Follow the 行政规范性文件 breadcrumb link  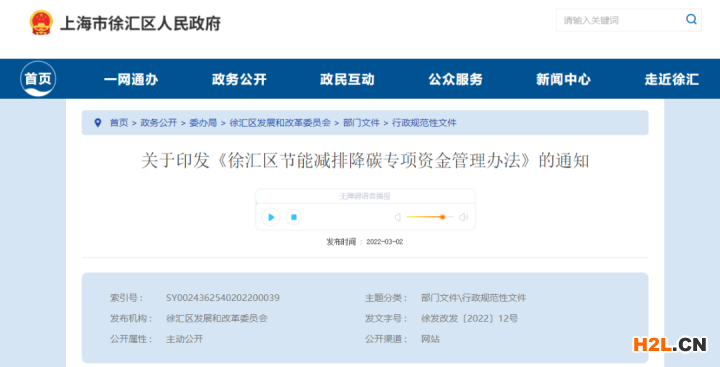(x=424, y=123)
